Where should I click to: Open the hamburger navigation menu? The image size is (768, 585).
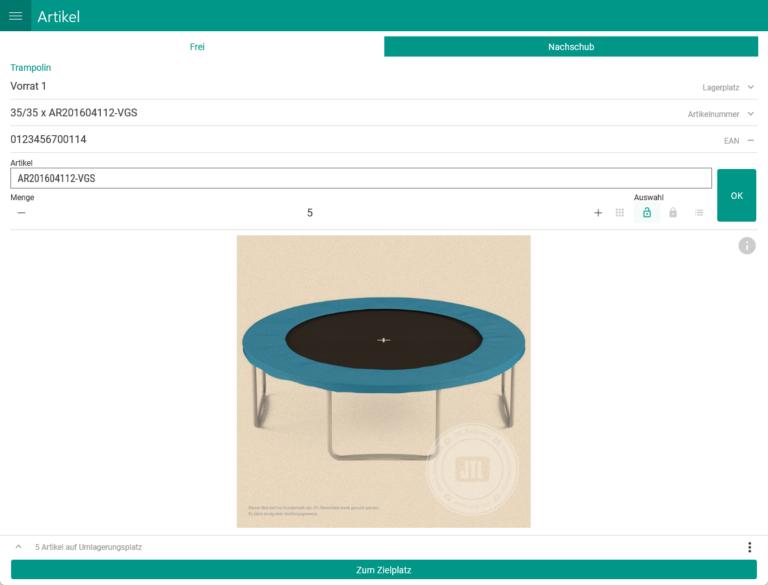15,16
